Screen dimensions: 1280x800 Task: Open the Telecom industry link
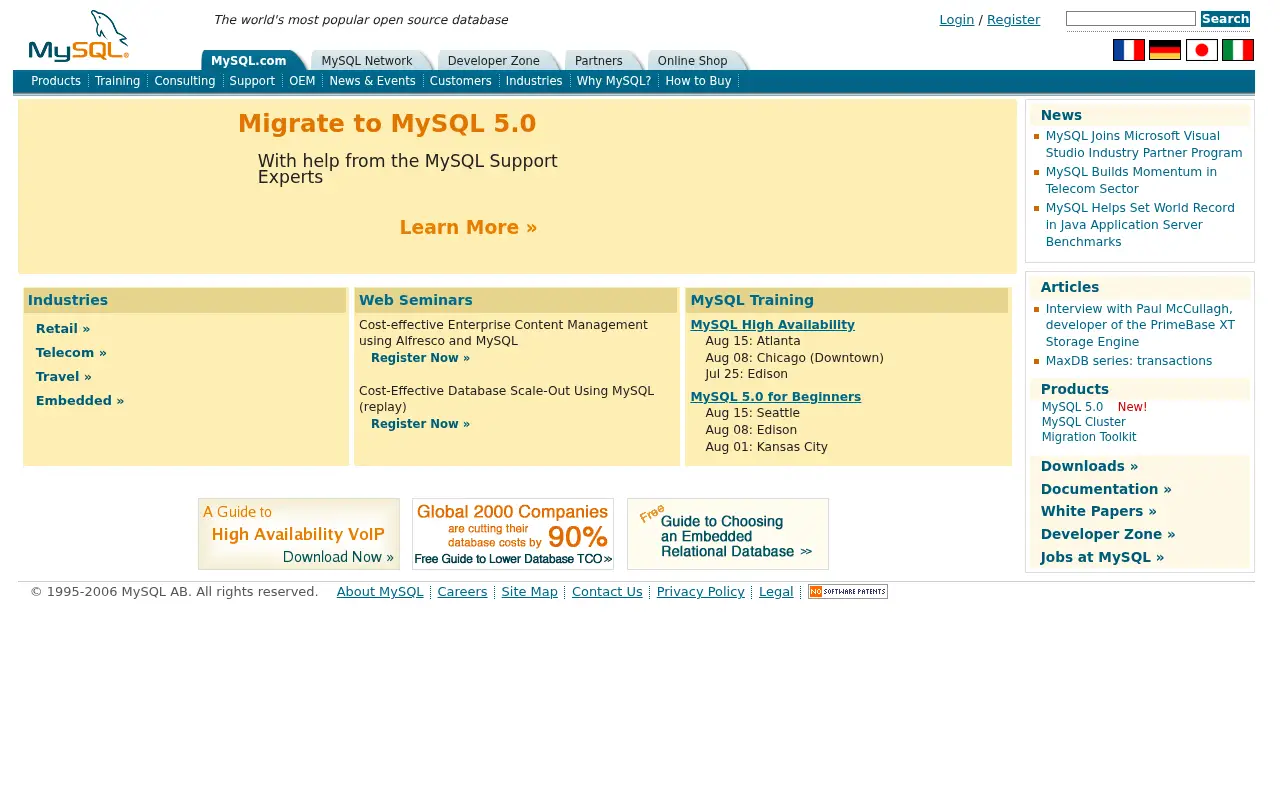click(x=71, y=353)
